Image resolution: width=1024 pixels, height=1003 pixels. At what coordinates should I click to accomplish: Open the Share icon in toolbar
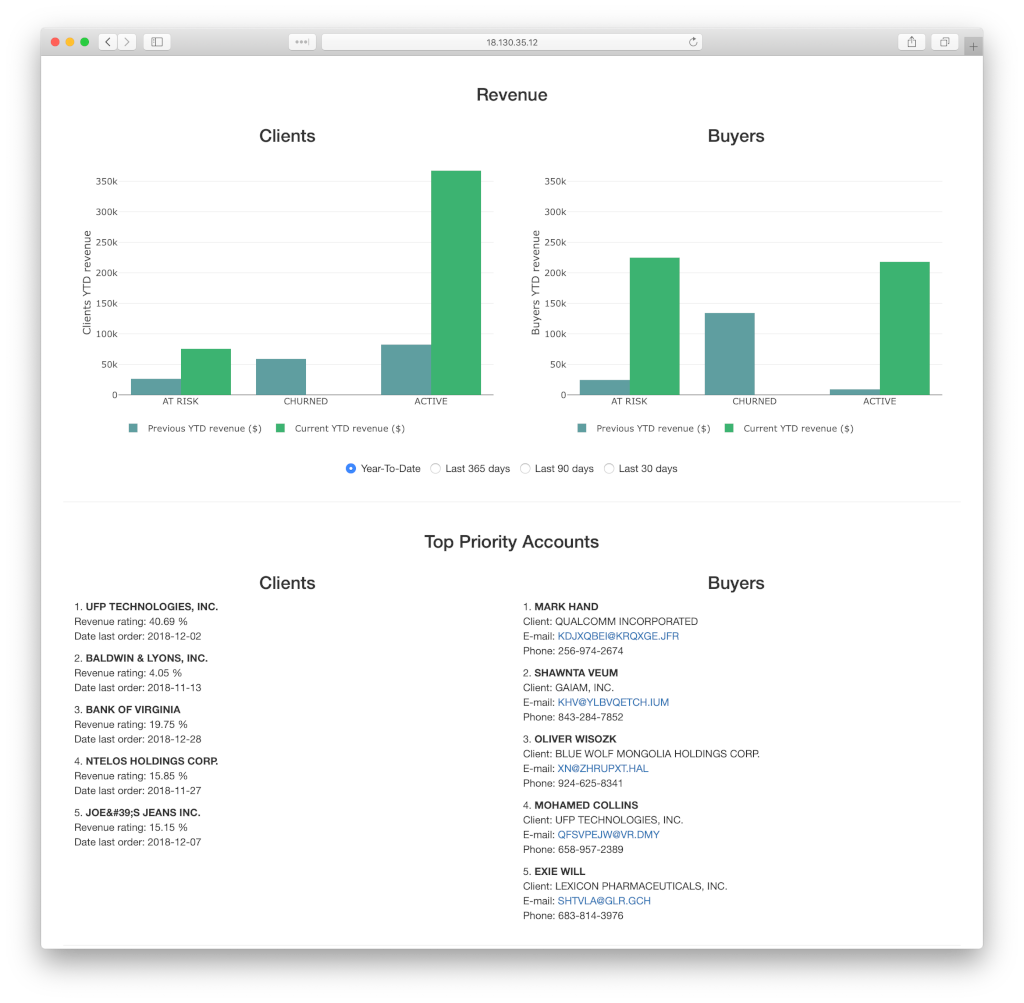click(911, 42)
